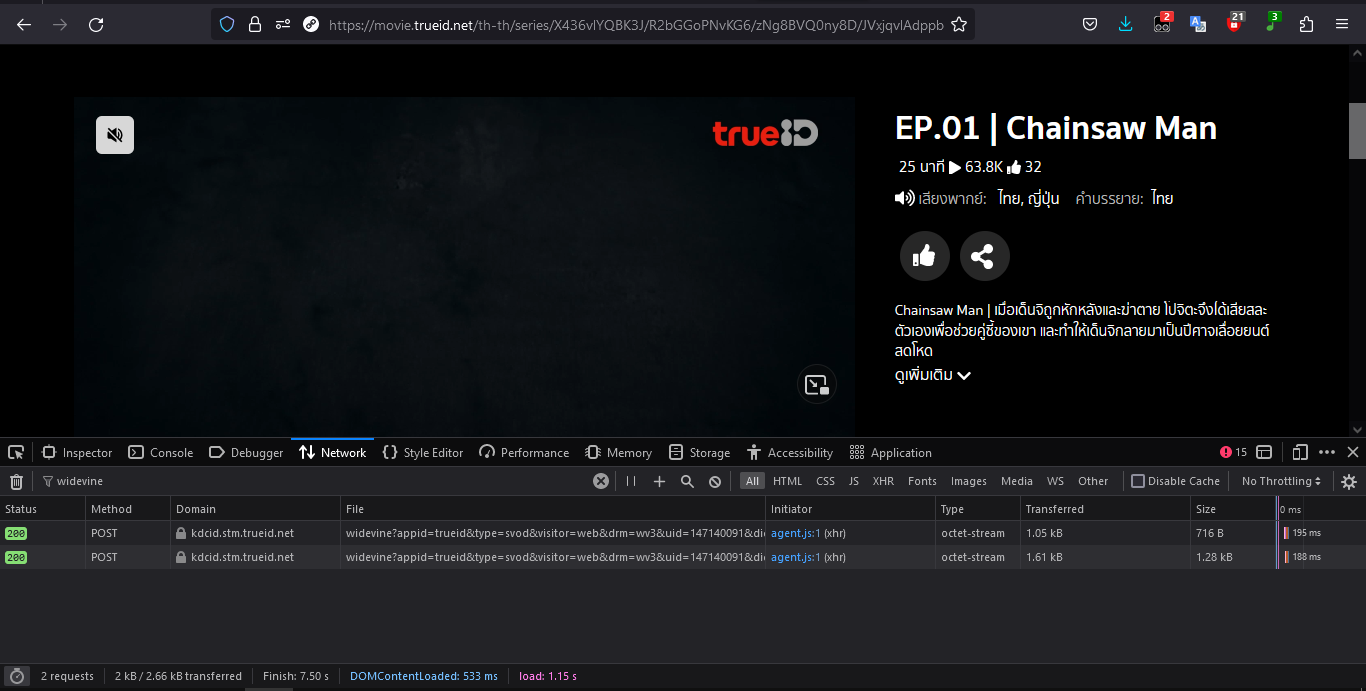
Task: Open the tracking protection shield icon
Action: click(x=227, y=24)
